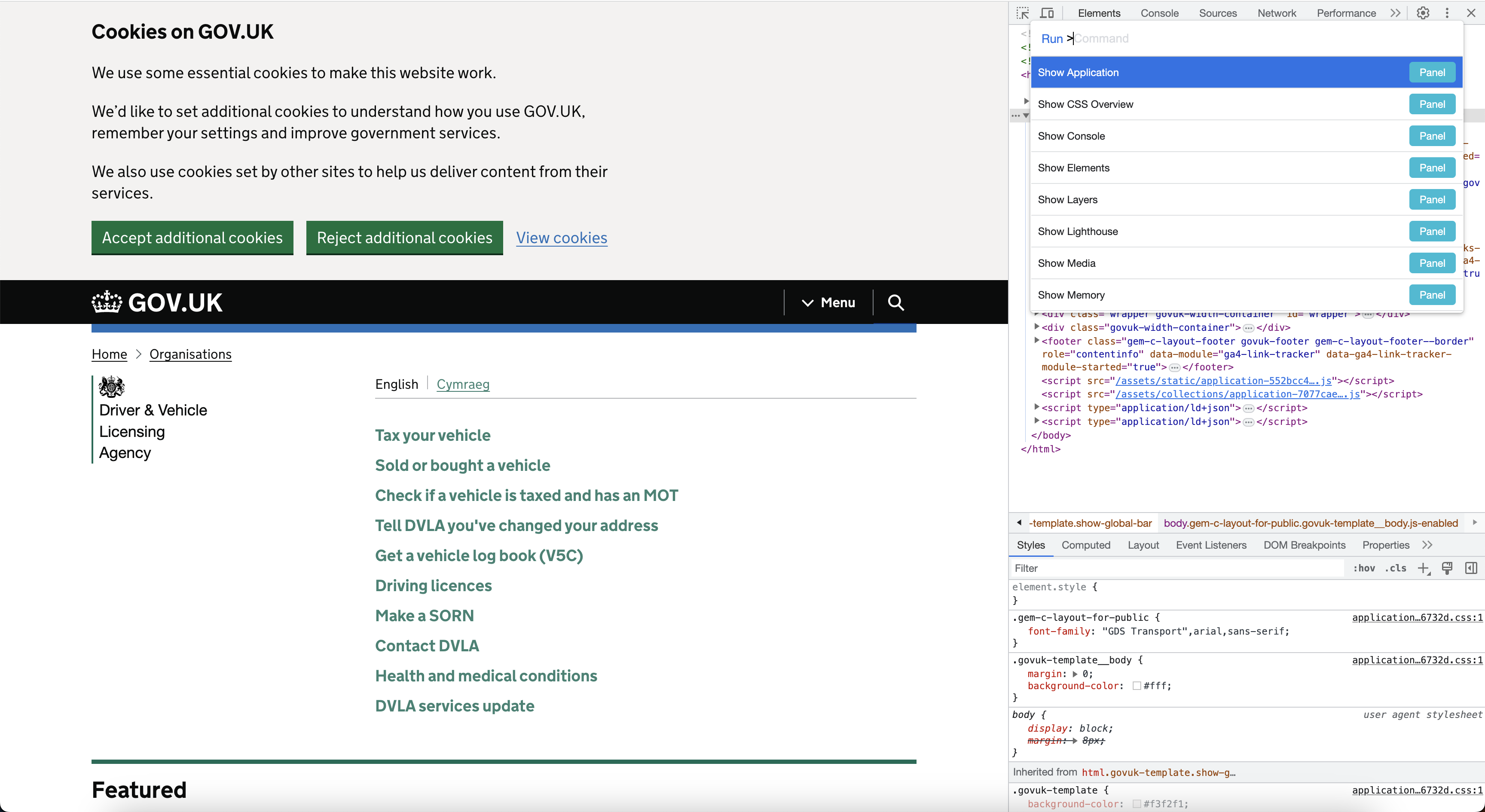The height and width of the screenshot is (812, 1485).
Task: Switch language to Cymraeg
Action: click(463, 384)
